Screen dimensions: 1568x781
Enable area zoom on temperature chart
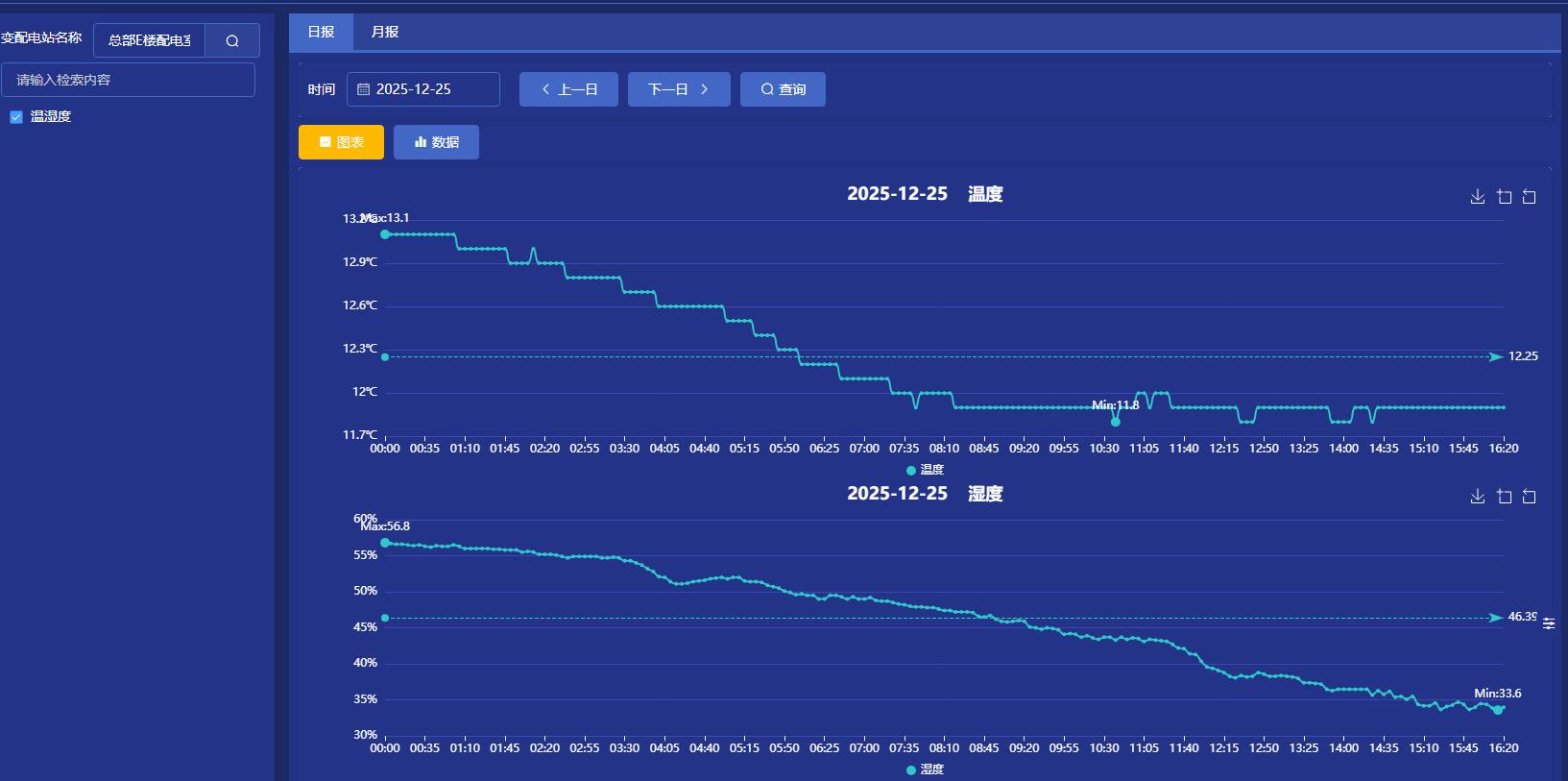[1505, 197]
